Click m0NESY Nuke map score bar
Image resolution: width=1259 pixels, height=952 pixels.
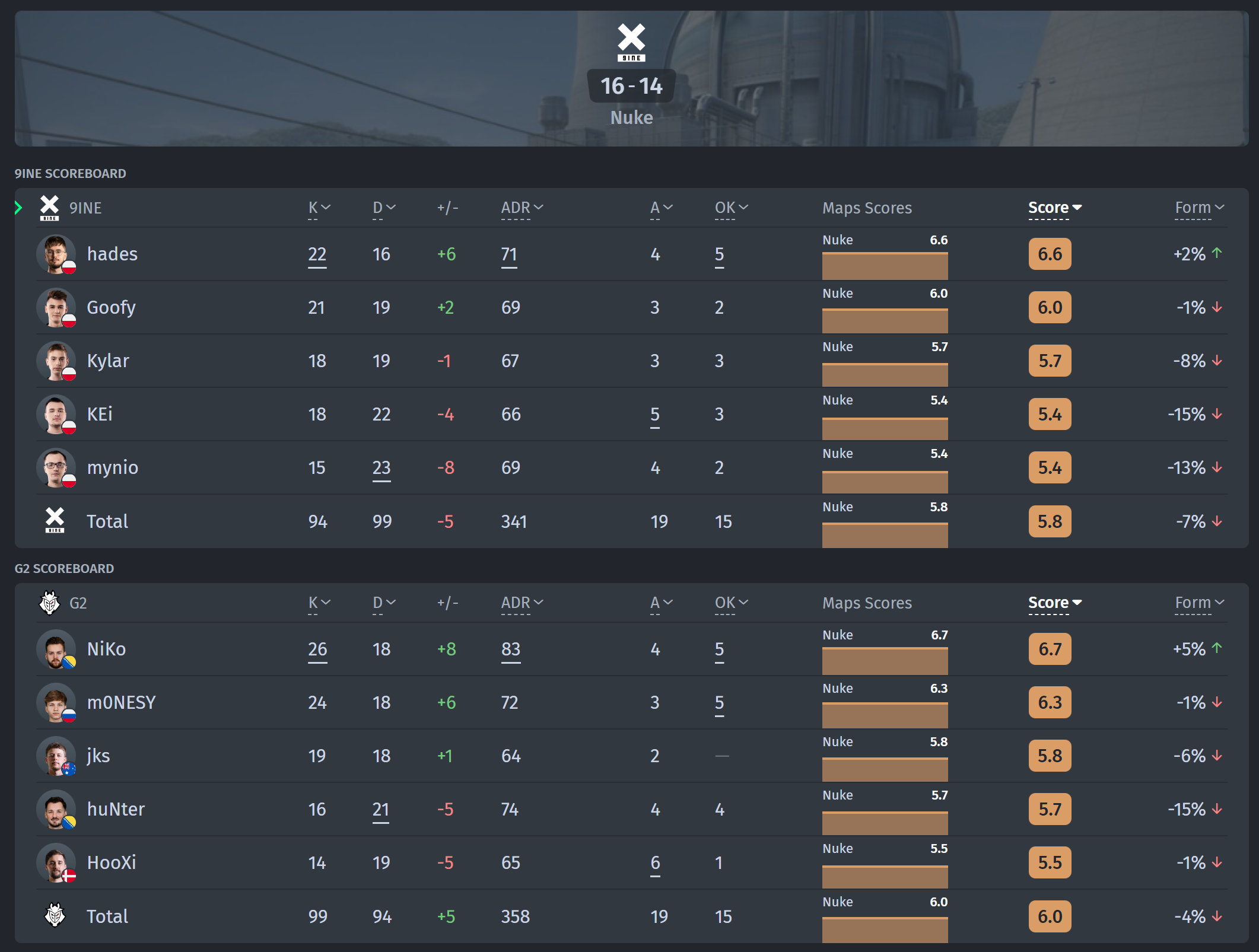(x=885, y=715)
